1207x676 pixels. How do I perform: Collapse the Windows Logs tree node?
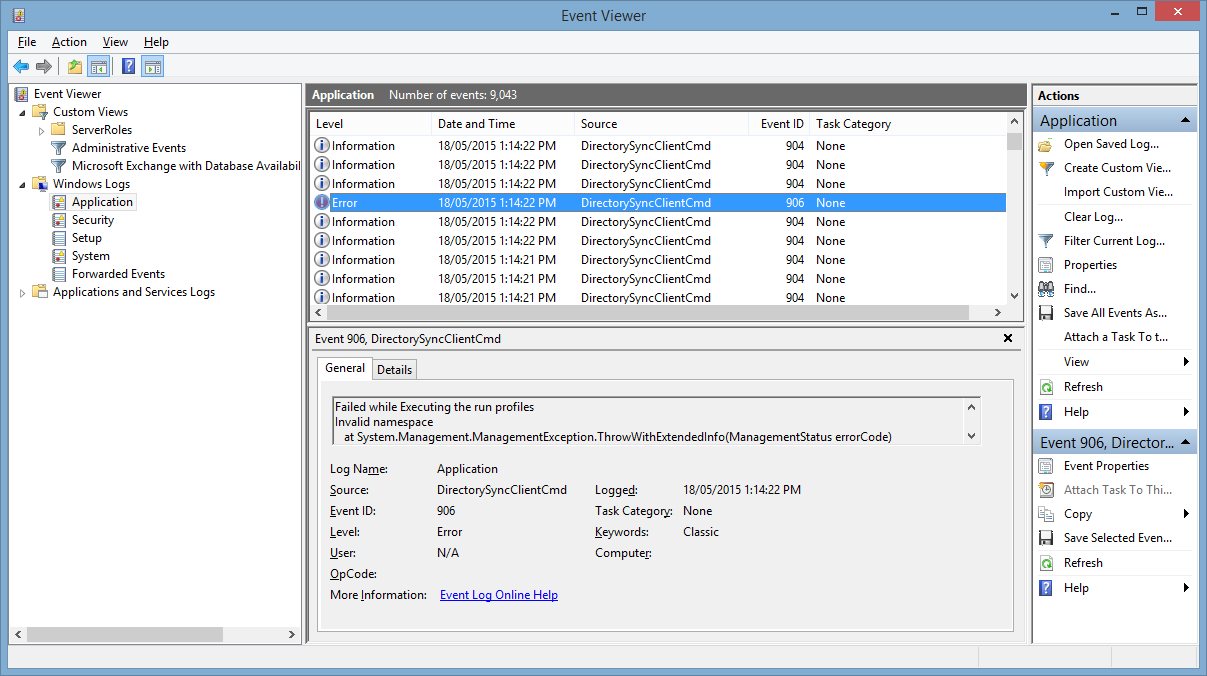pos(22,184)
